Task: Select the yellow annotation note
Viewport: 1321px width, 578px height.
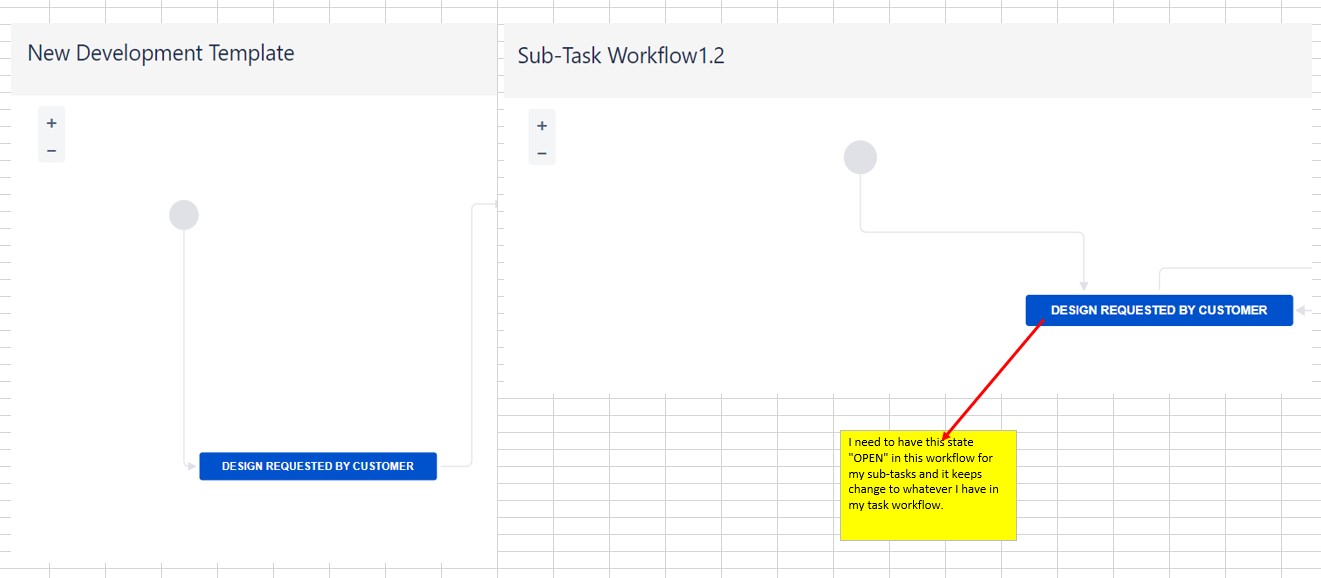Action: pyautogui.click(x=928, y=484)
